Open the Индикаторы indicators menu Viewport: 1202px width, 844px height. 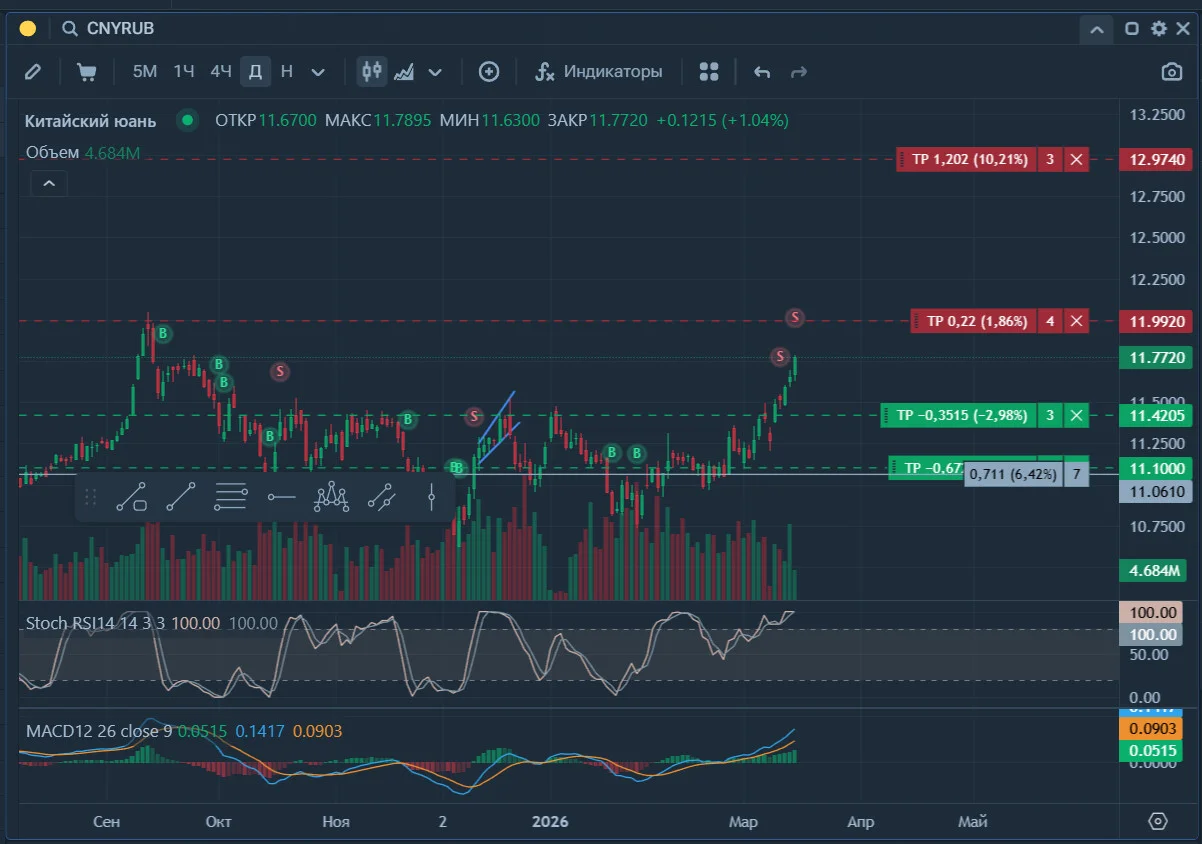pyautogui.click(x=599, y=71)
